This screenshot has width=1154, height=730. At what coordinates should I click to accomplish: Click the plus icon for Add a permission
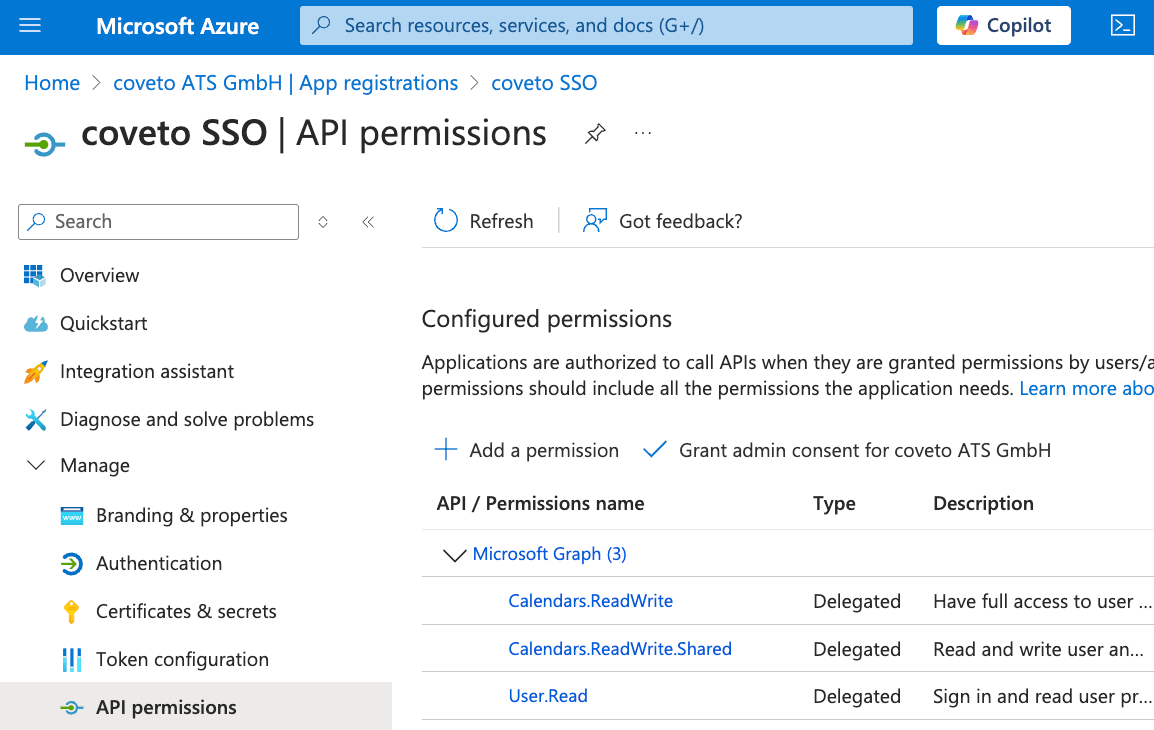(446, 450)
